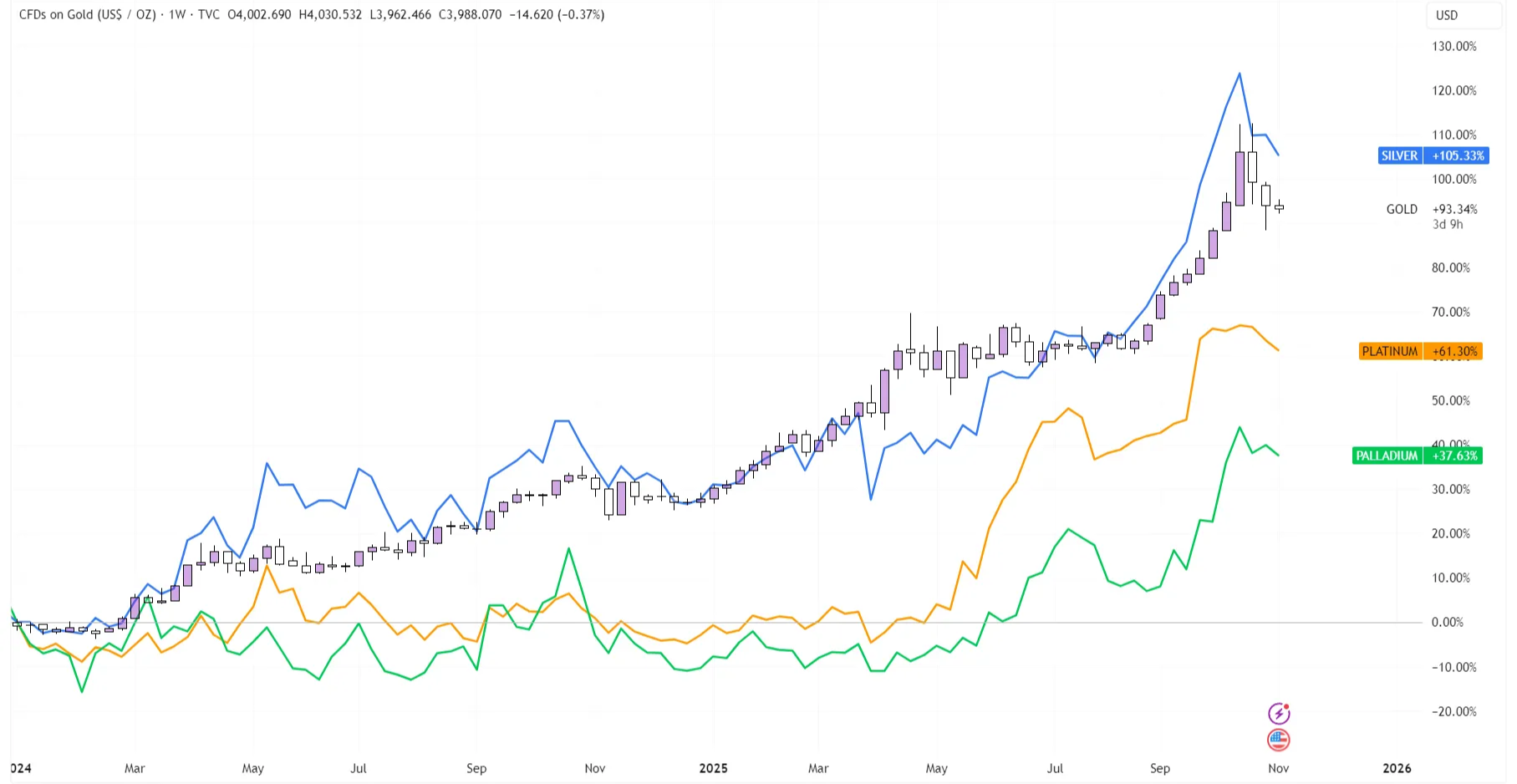Screen dimensions: 1517x784
Task: Select the 1W interval in the legend
Action: [x=177, y=14]
